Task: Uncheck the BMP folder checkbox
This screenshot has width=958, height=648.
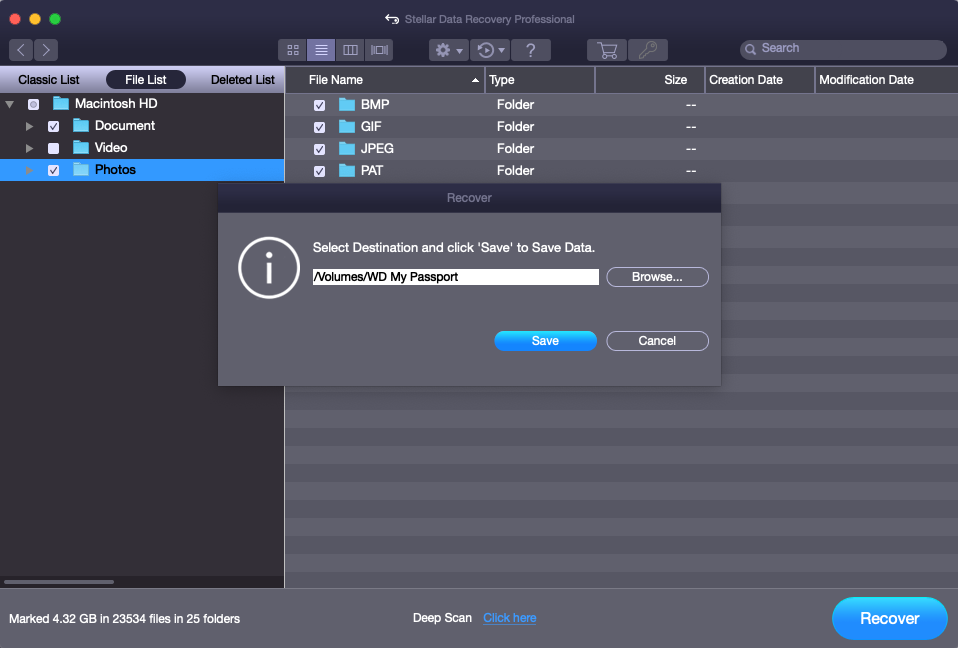Action: click(x=319, y=105)
